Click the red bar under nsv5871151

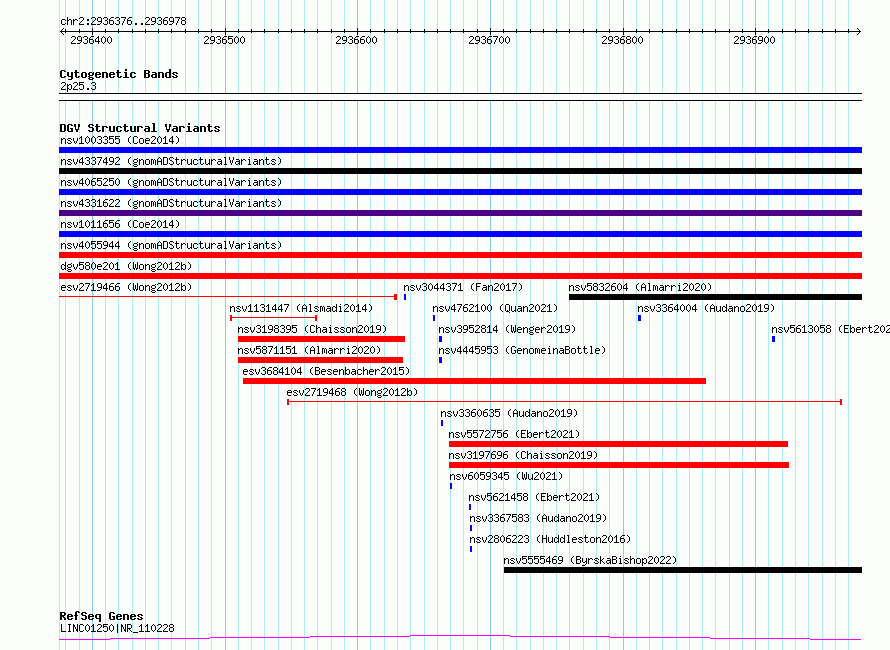point(320,360)
